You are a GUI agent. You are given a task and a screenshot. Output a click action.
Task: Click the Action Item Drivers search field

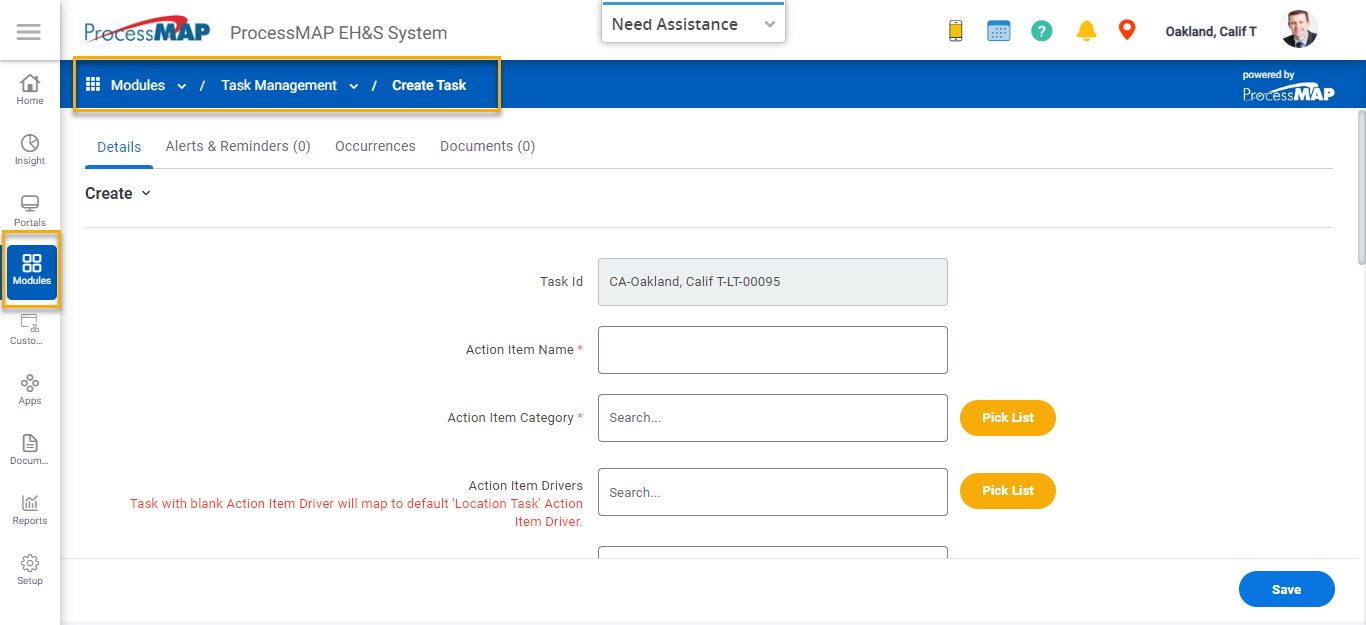click(x=773, y=492)
